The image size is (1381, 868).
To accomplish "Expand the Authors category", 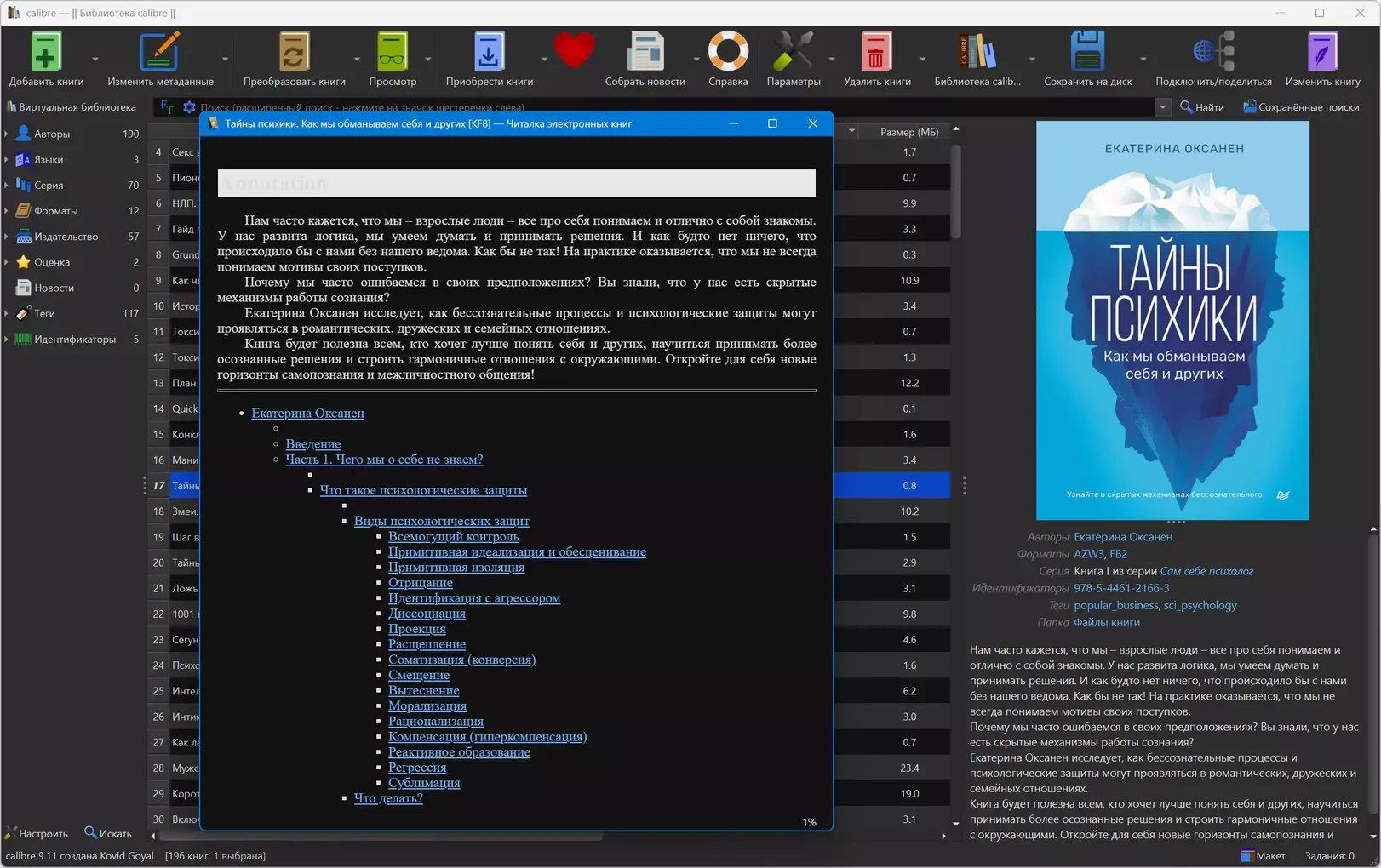I will [x=7, y=134].
